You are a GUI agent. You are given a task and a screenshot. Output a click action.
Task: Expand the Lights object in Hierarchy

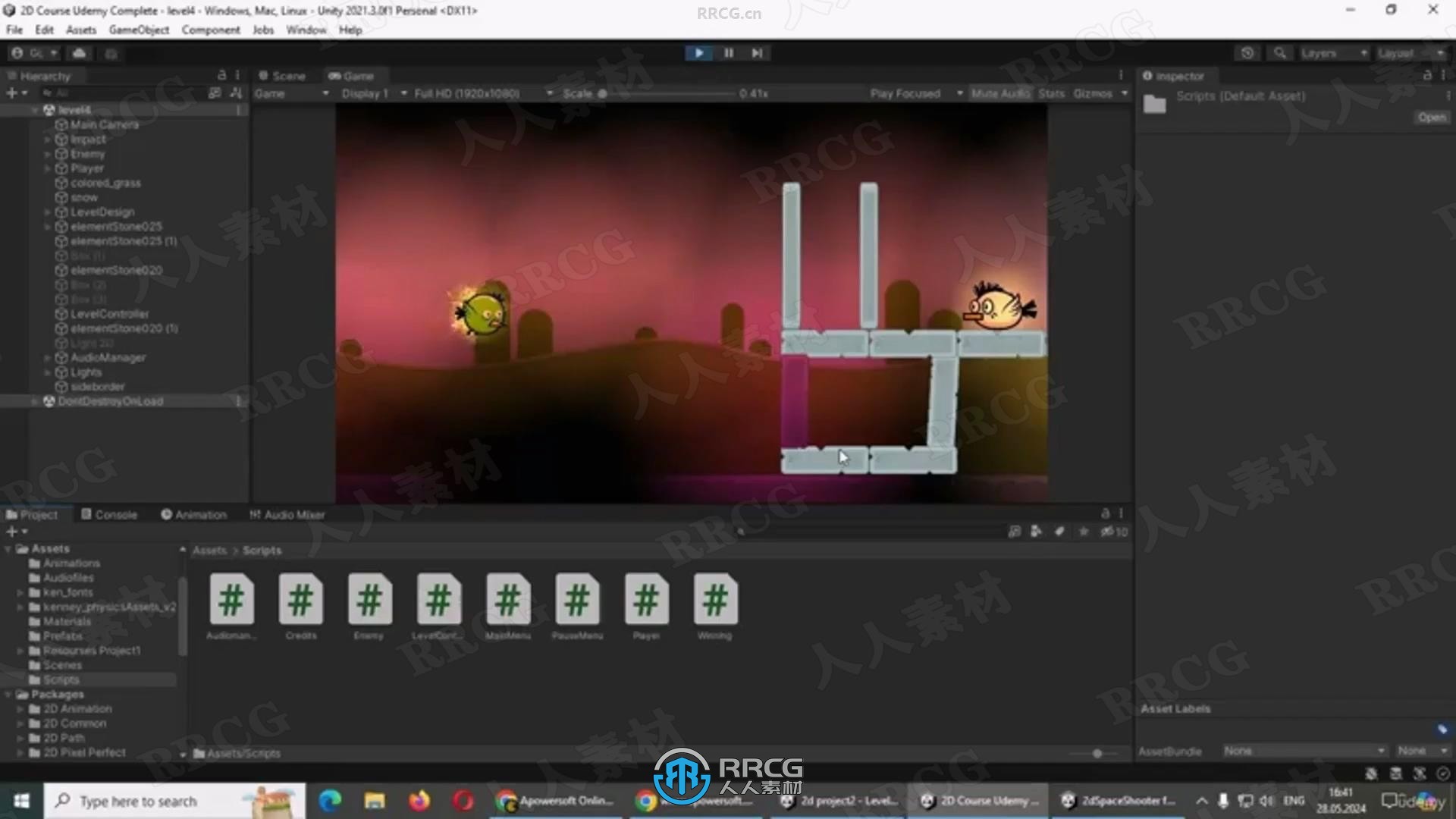click(47, 372)
